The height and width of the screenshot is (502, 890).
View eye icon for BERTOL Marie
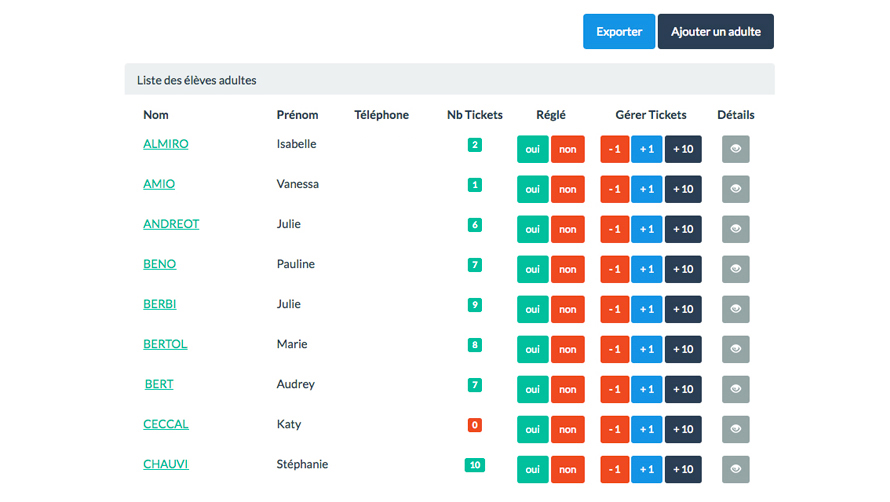pos(735,349)
